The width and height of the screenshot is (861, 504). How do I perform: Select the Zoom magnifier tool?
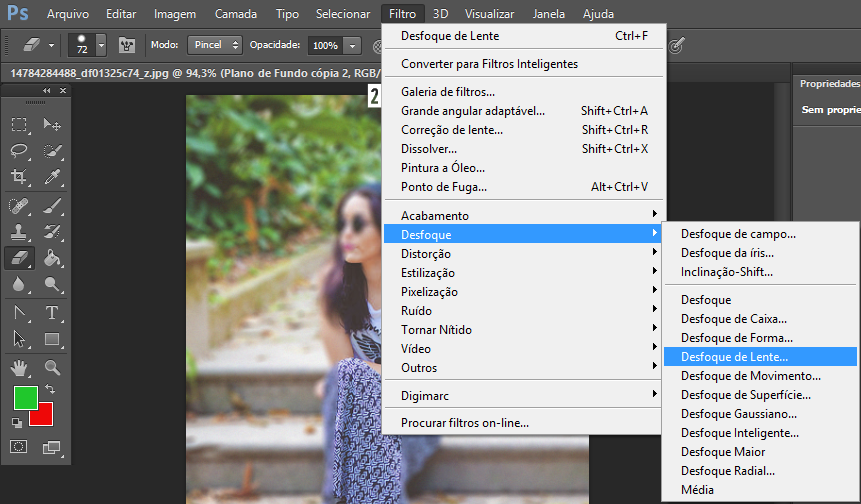52,368
